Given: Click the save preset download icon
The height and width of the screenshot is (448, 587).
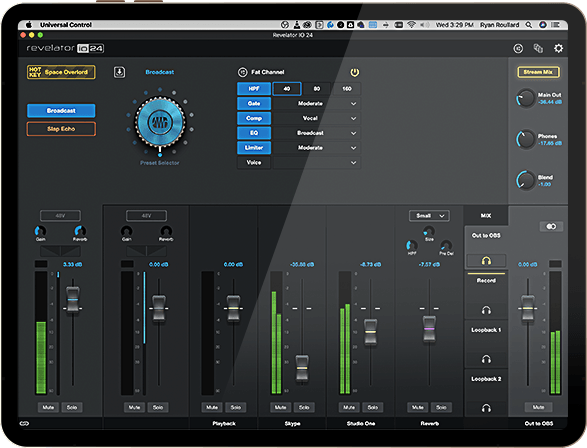Looking at the screenshot, I should 119,72.
